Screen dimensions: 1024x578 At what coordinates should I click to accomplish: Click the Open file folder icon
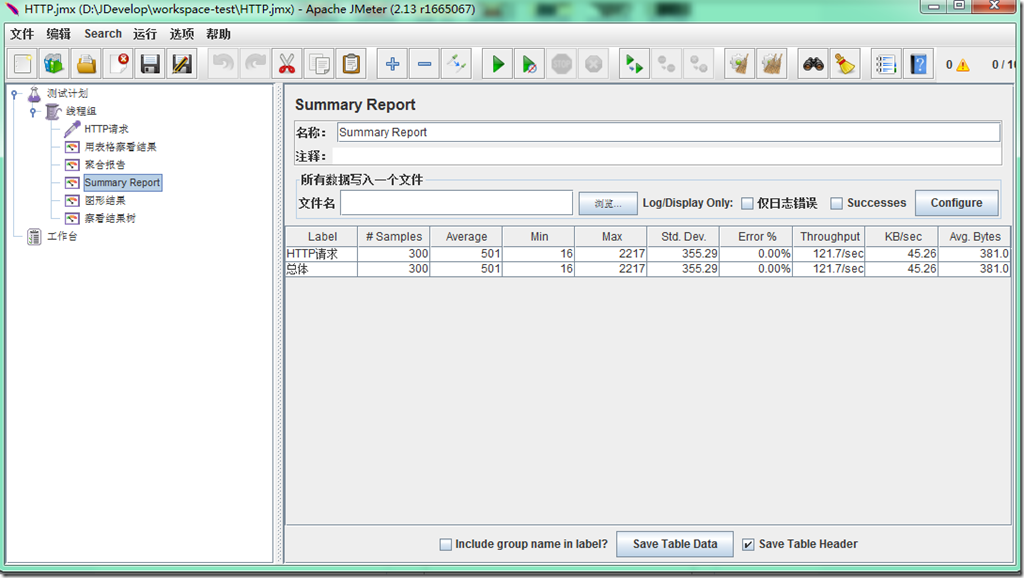coord(86,64)
